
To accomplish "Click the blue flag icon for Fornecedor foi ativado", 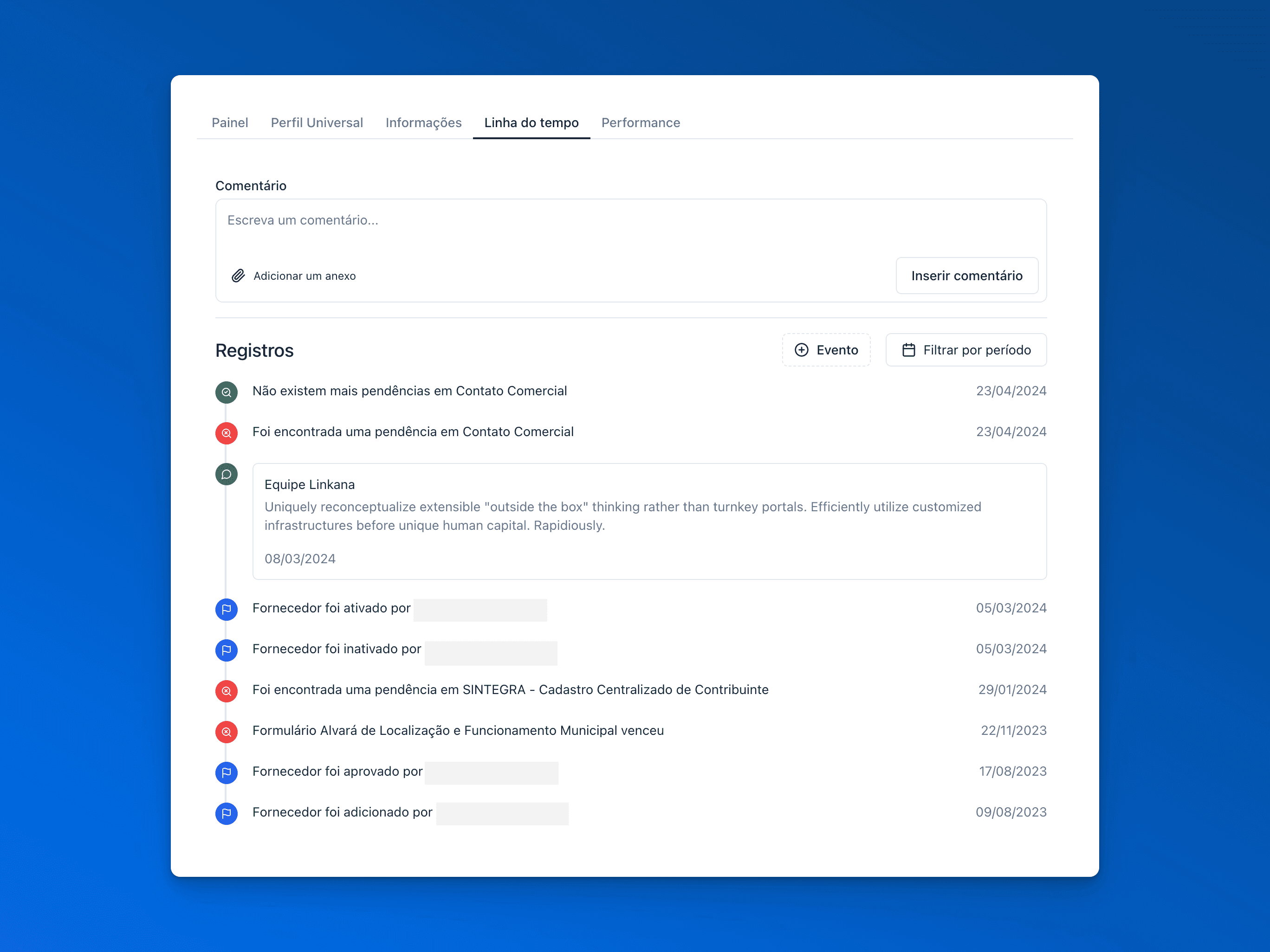I will 226,610.
